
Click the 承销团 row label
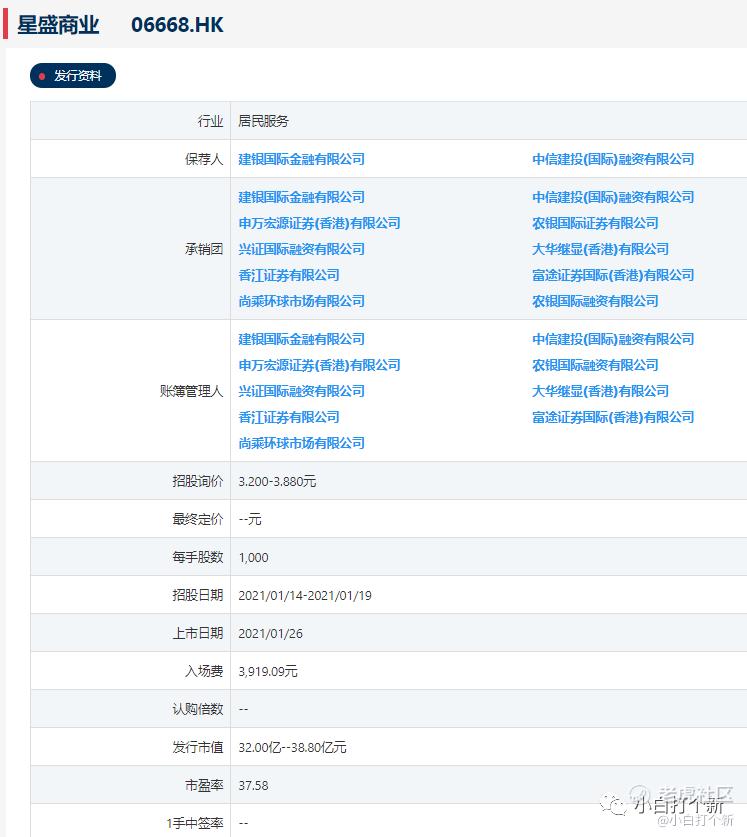coord(204,249)
